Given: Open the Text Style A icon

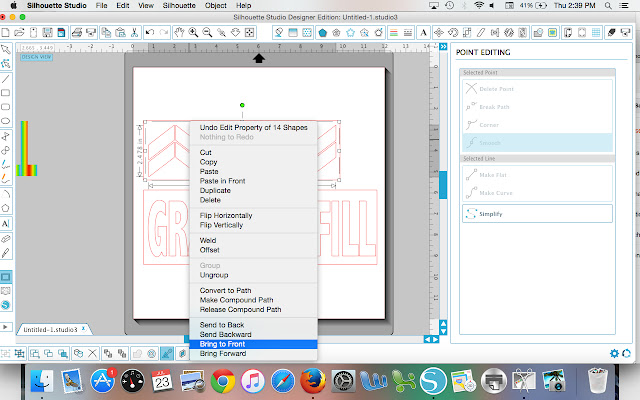Looking at the screenshot, I should 423,33.
